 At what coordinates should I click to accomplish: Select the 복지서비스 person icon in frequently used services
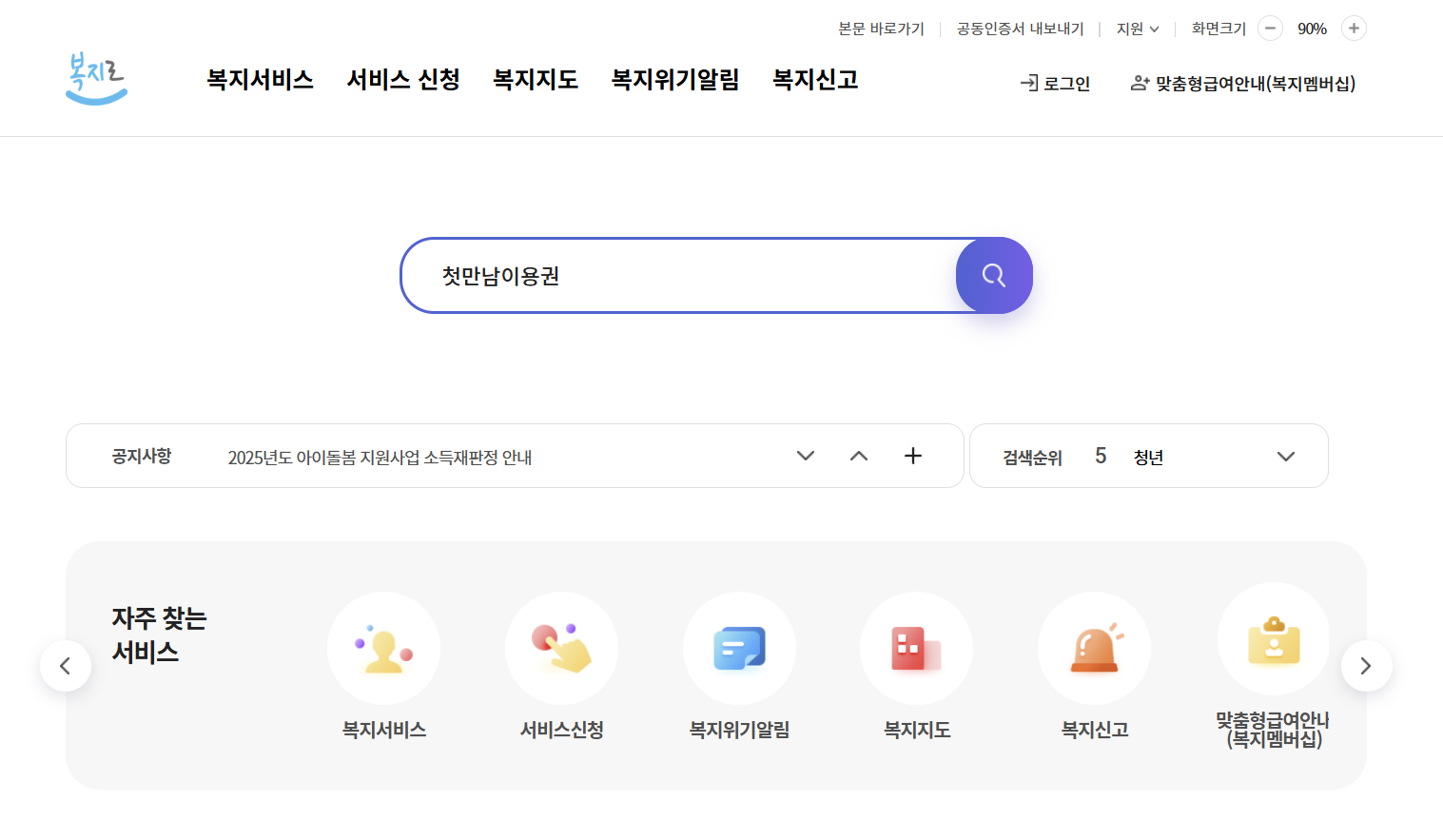[383, 648]
